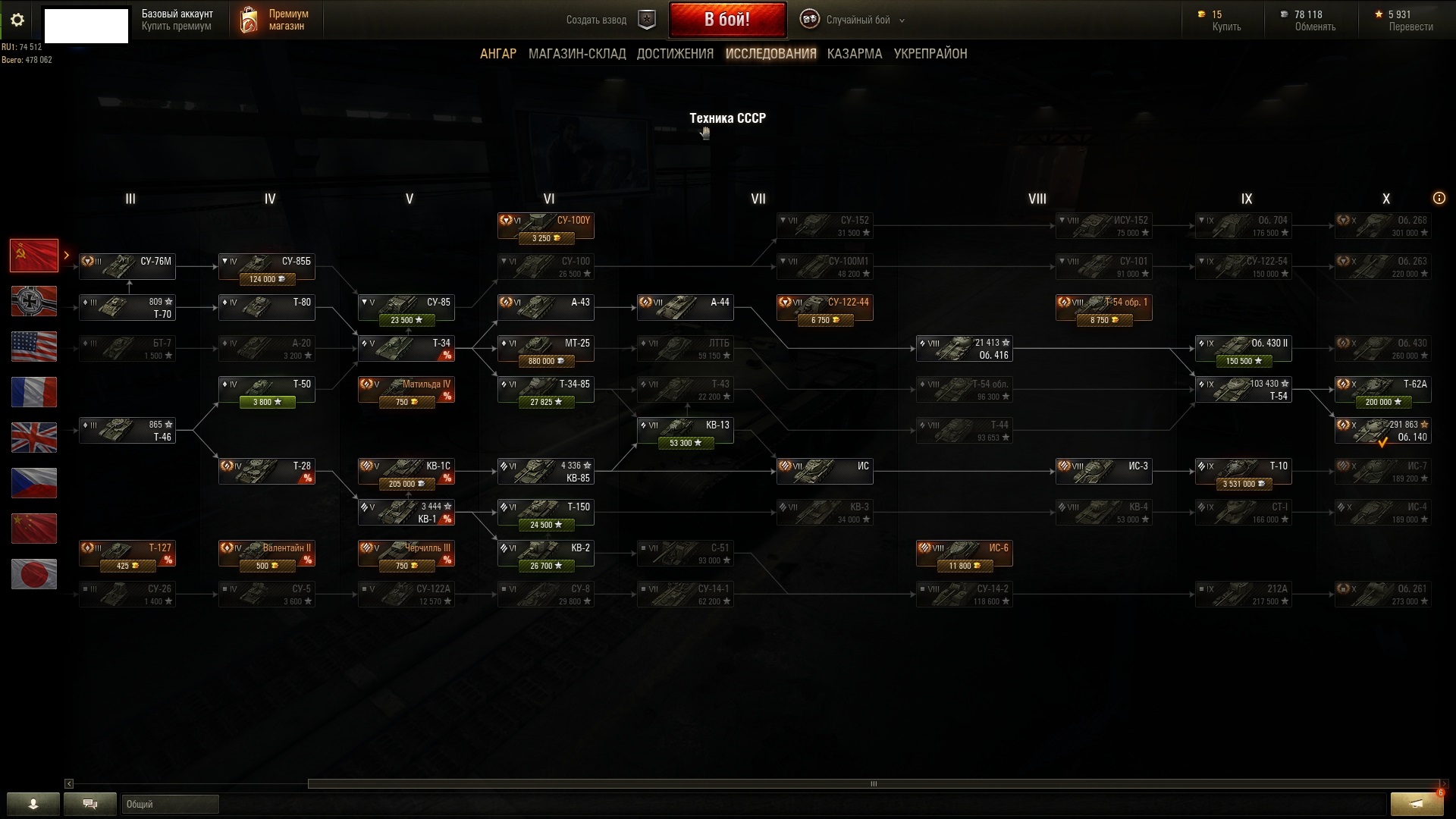The image size is (1456, 819).
Task: Expand the arrow next to USSR flag
Action: 67,256
